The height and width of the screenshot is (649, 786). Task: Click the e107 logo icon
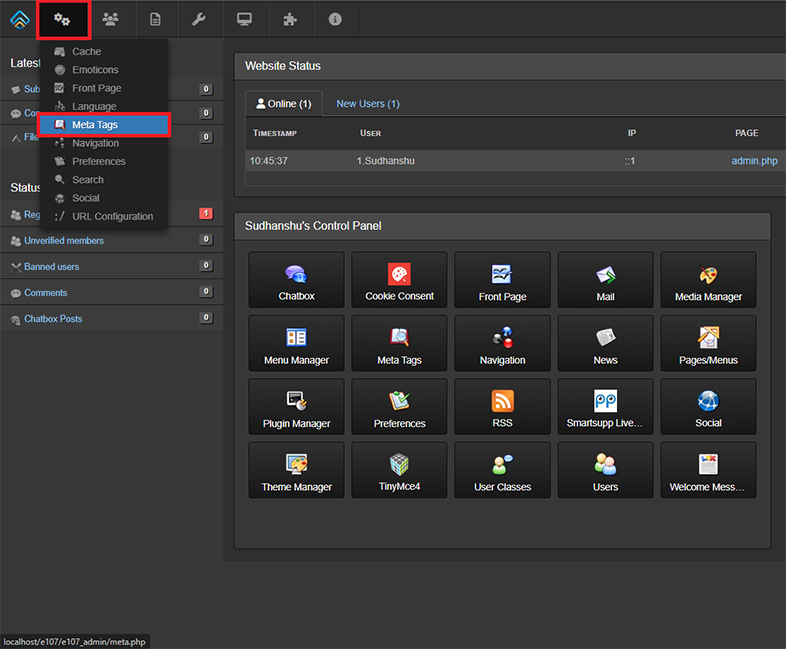20,19
